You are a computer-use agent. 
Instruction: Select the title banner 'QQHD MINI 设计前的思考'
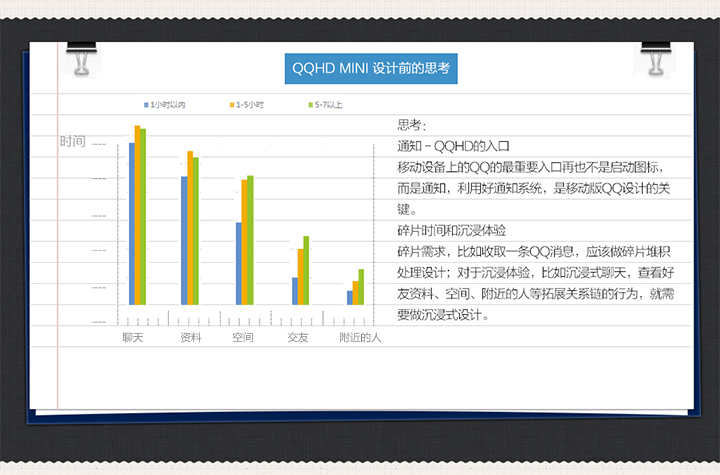[x=371, y=68]
